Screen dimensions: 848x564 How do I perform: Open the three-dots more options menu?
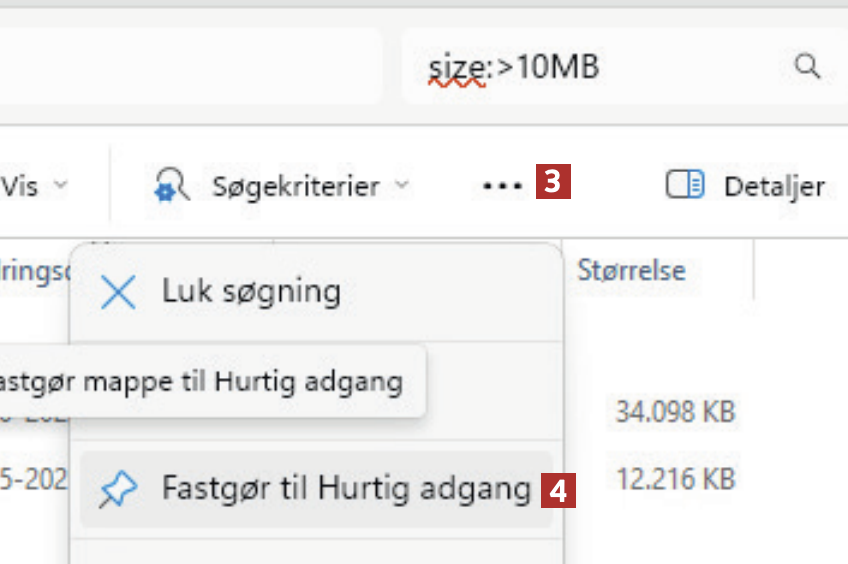point(502,186)
